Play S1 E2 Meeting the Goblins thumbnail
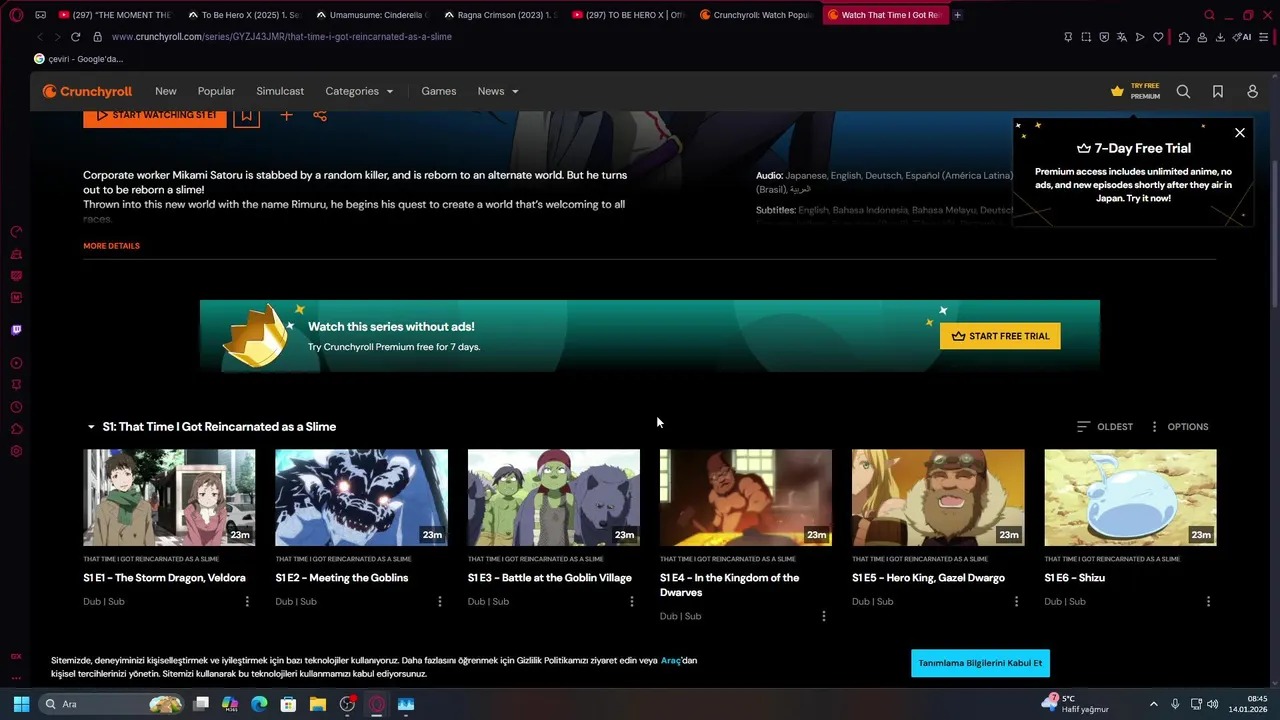 [361, 497]
